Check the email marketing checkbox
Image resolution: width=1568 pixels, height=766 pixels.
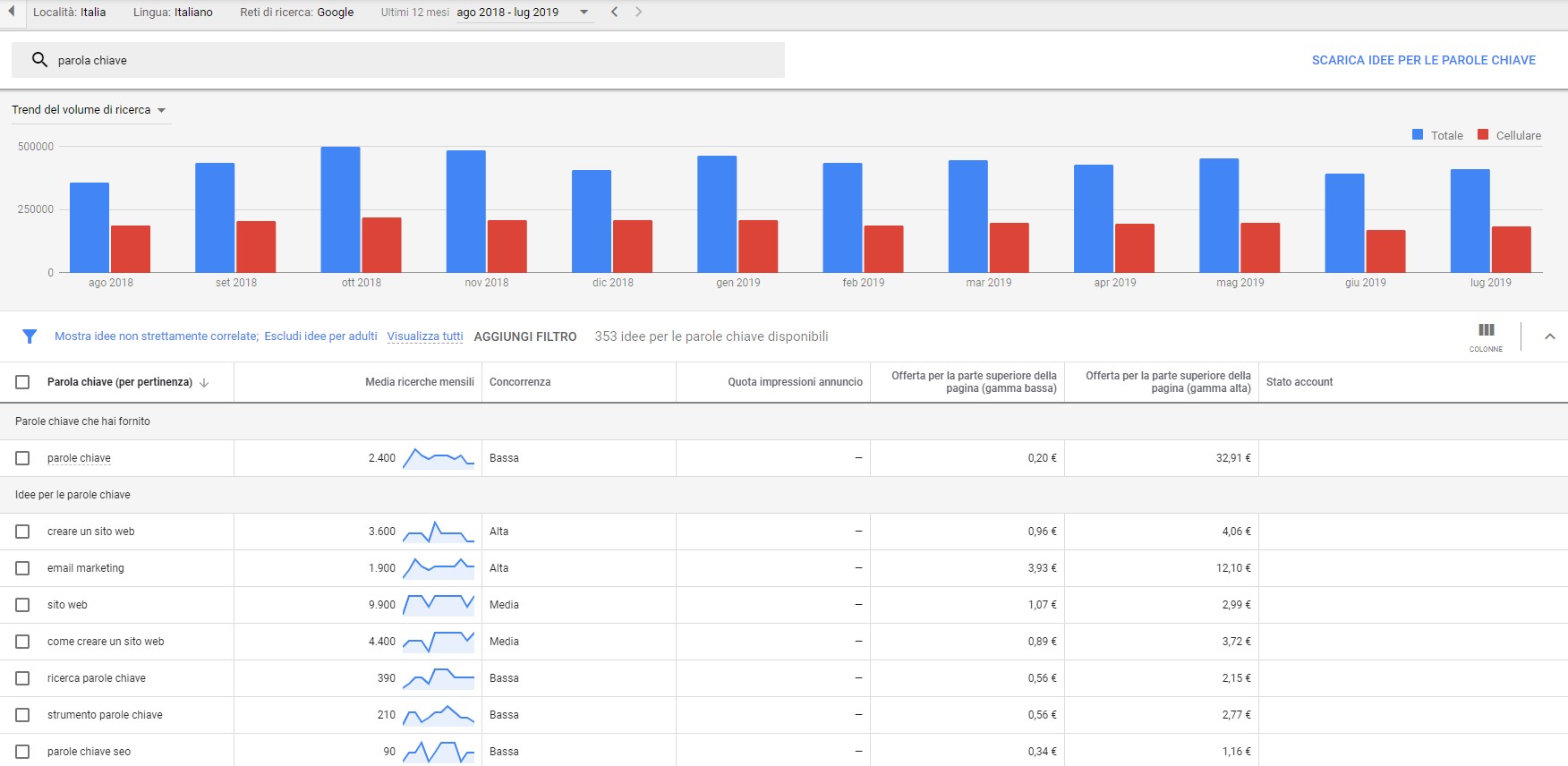(x=22, y=568)
